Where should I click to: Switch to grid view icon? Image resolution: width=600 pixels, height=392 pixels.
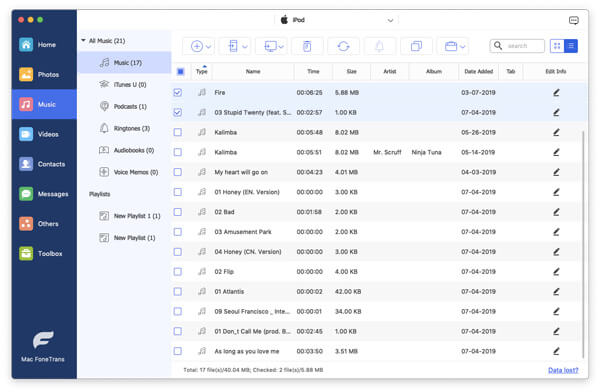point(557,46)
